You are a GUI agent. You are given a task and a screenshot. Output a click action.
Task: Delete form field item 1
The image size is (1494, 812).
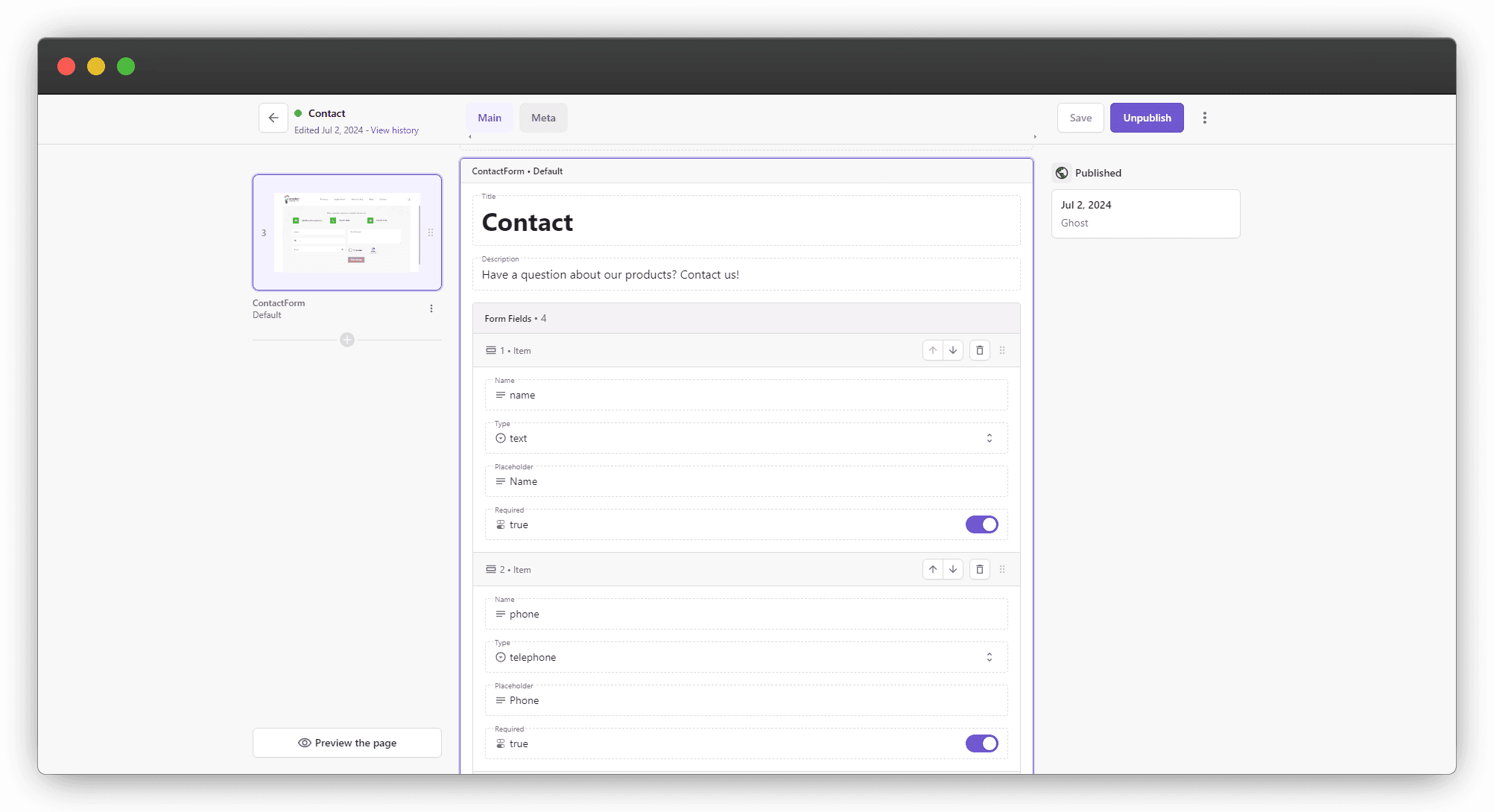(980, 350)
